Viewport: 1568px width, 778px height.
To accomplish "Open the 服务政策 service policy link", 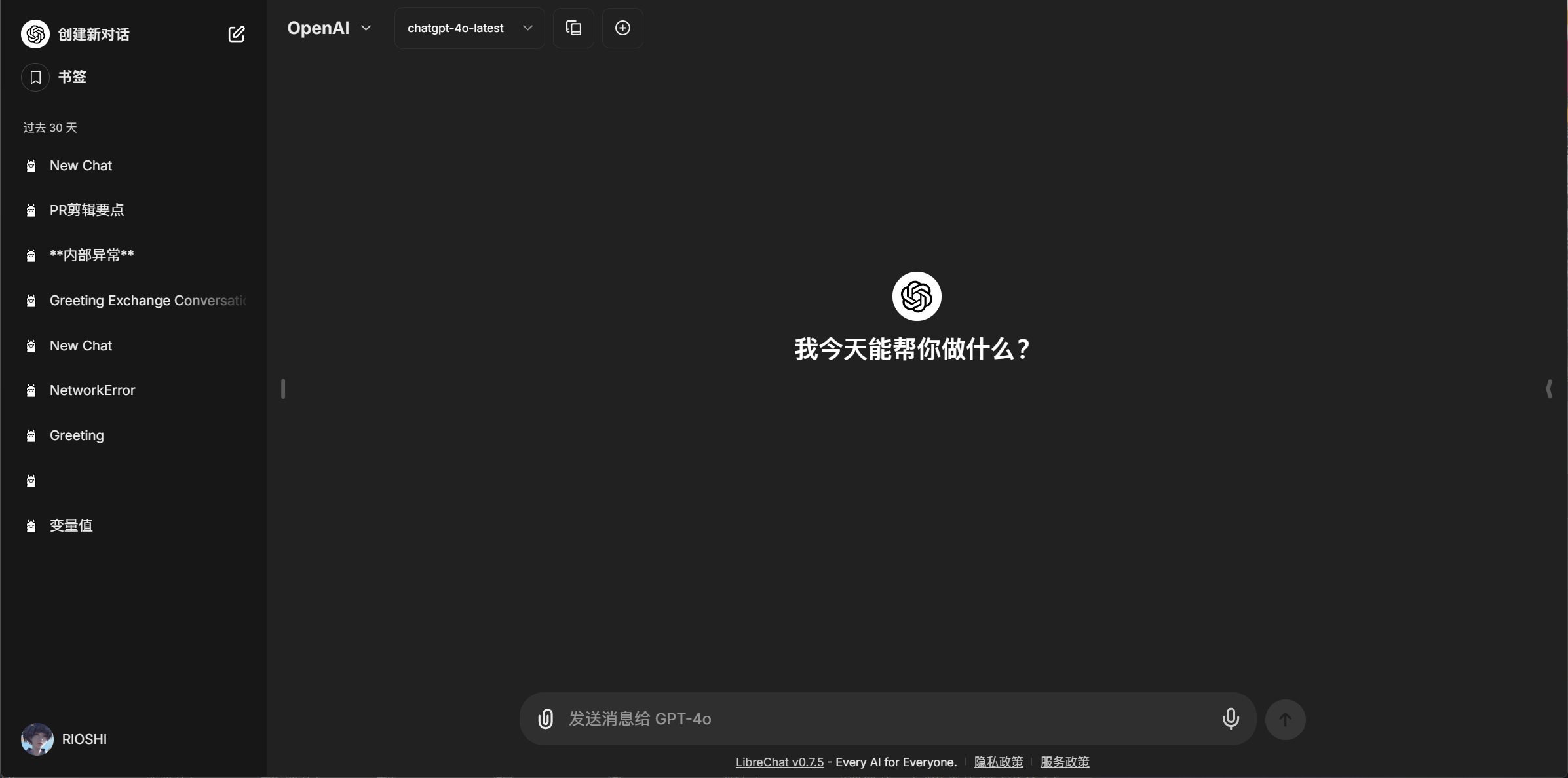I will point(1065,762).
